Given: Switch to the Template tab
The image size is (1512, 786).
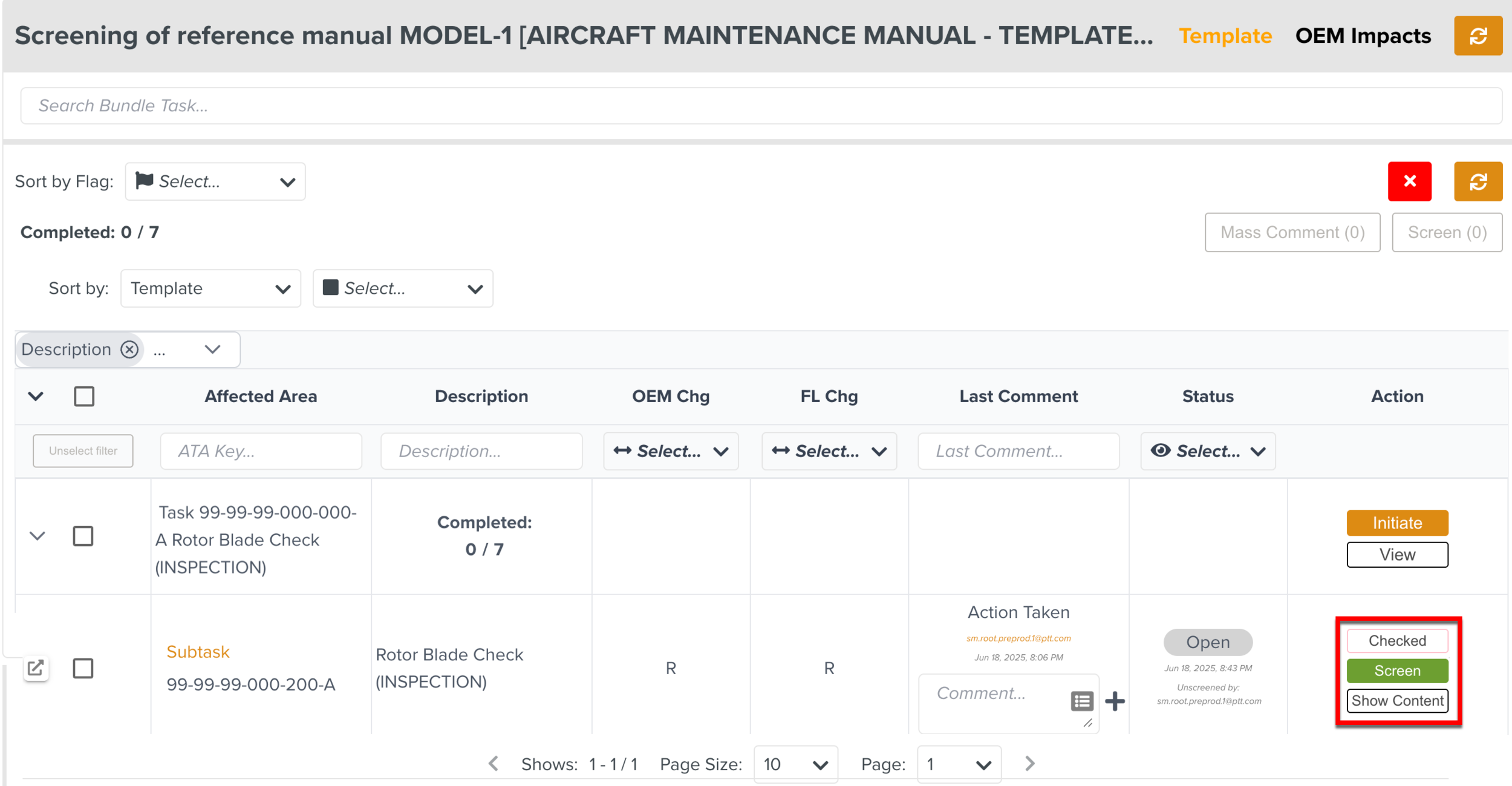Looking at the screenshot, I should [x=1225, y=36].
